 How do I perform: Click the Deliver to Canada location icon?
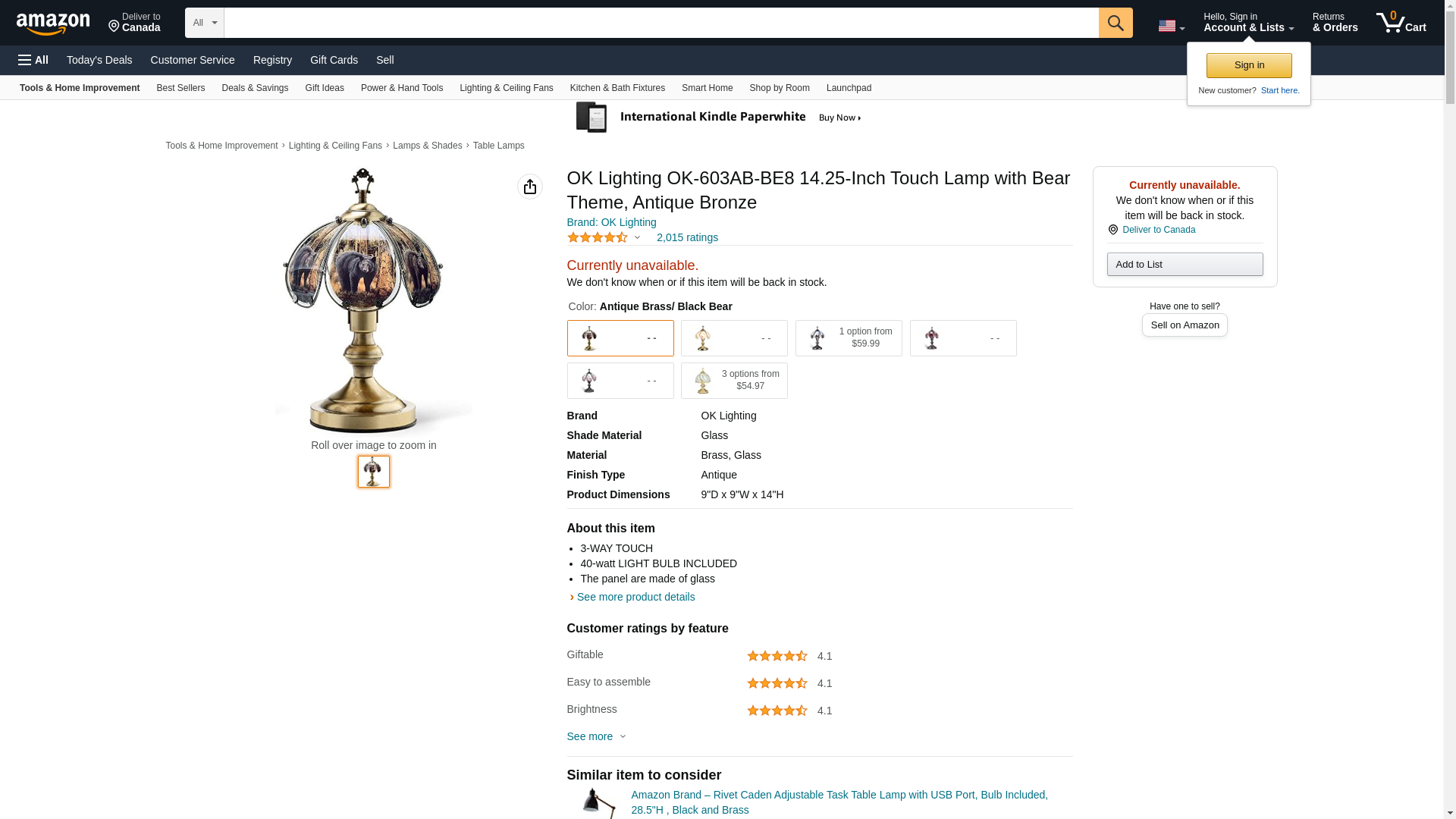click(x=1112, y=230)
